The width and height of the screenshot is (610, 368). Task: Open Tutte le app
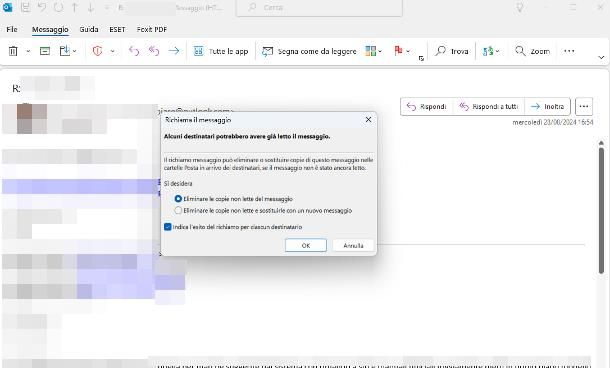tap(221, 51)
